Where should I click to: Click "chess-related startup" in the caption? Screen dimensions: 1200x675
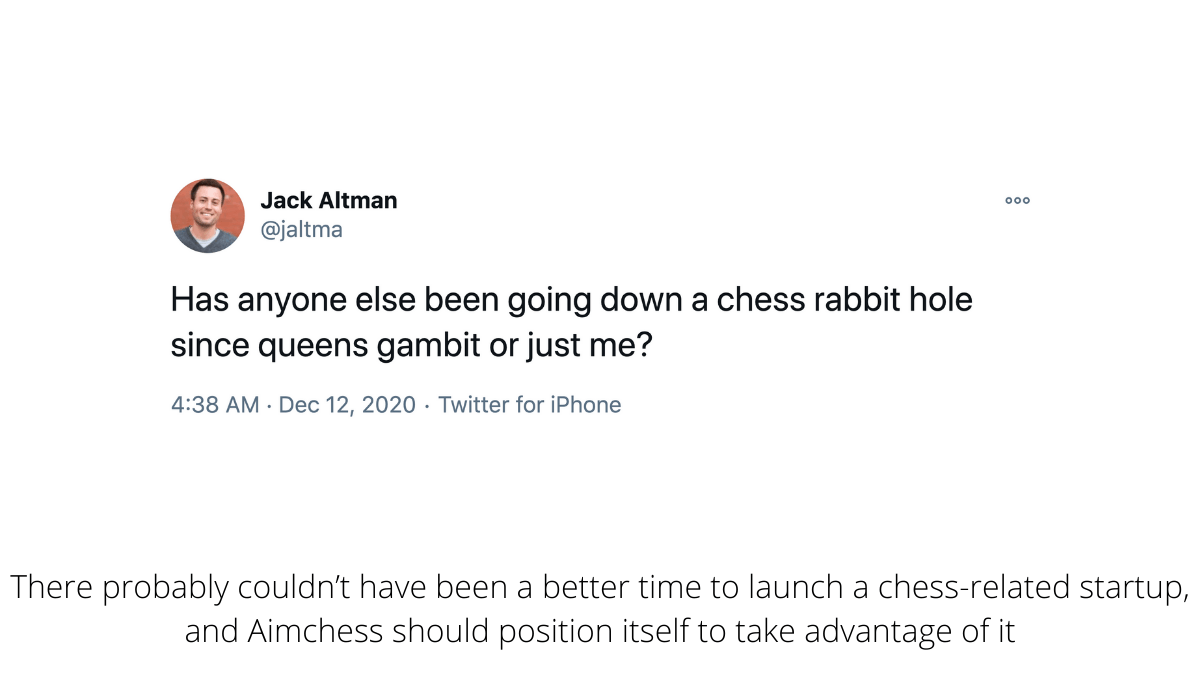[x=1033, y=587]
